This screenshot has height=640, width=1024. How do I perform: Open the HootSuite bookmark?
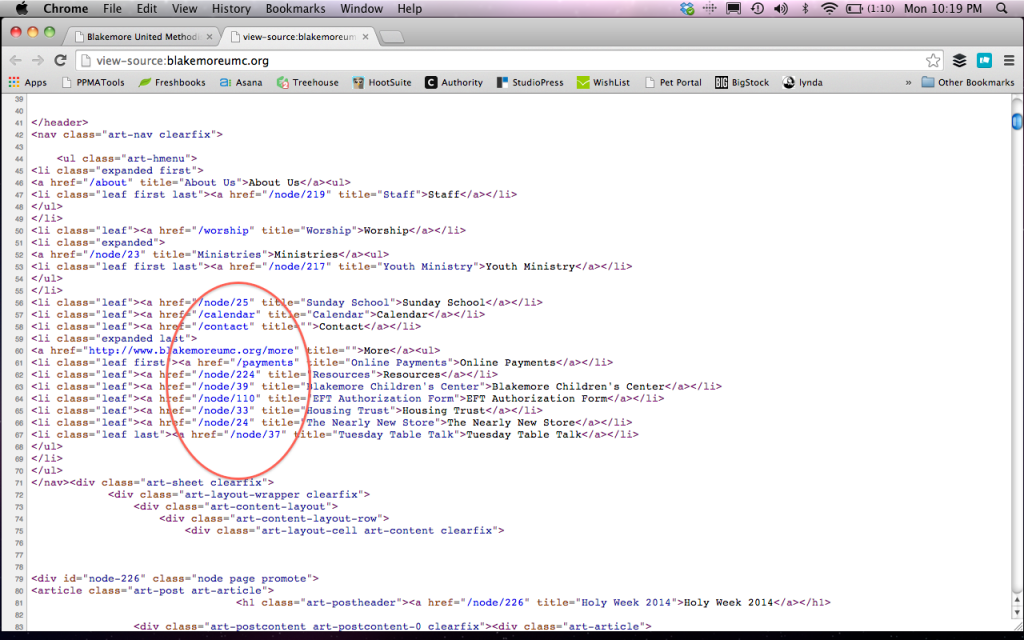(x=382, y=82)
